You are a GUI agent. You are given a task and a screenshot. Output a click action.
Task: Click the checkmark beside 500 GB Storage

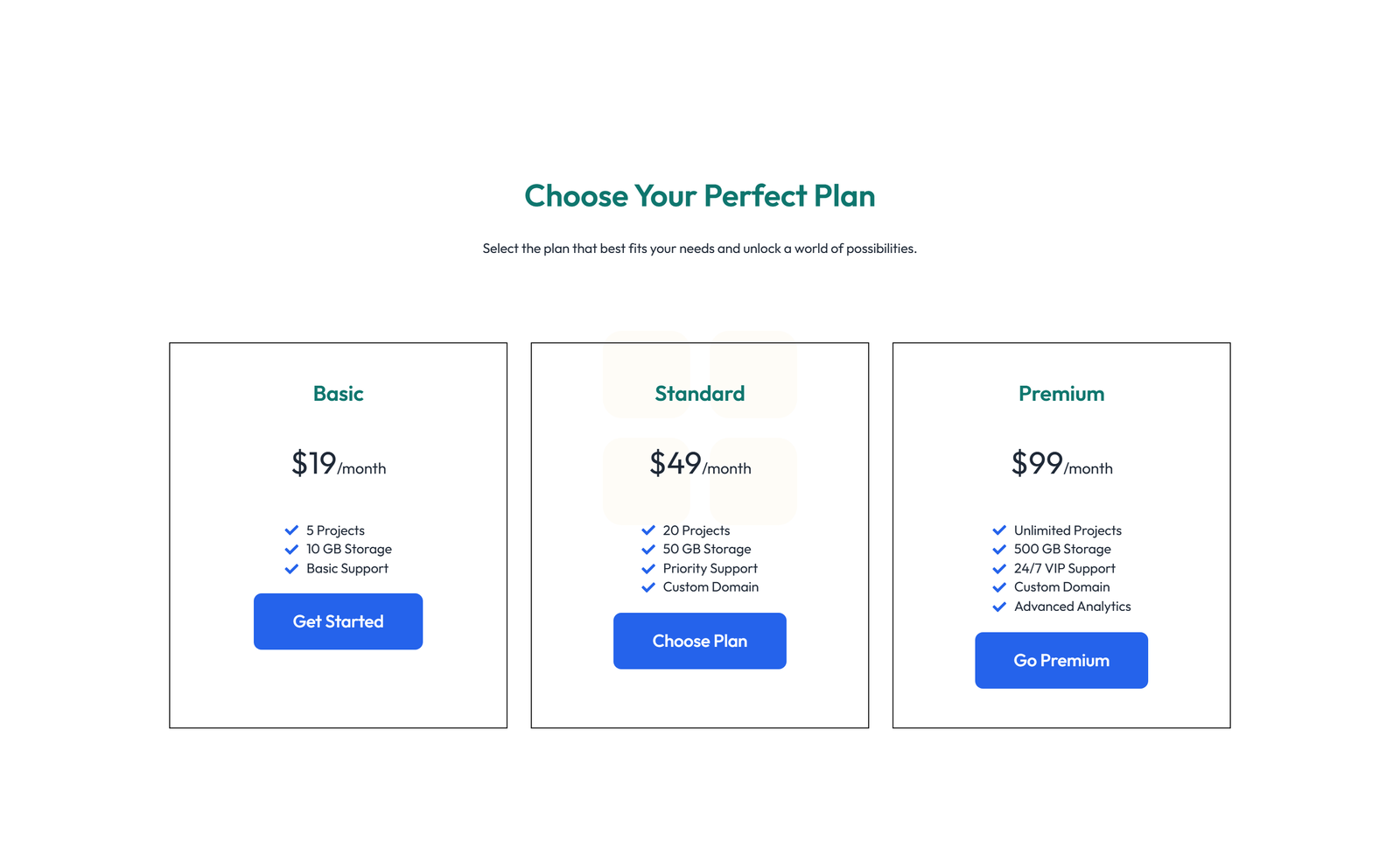click(x=999, y=549)
